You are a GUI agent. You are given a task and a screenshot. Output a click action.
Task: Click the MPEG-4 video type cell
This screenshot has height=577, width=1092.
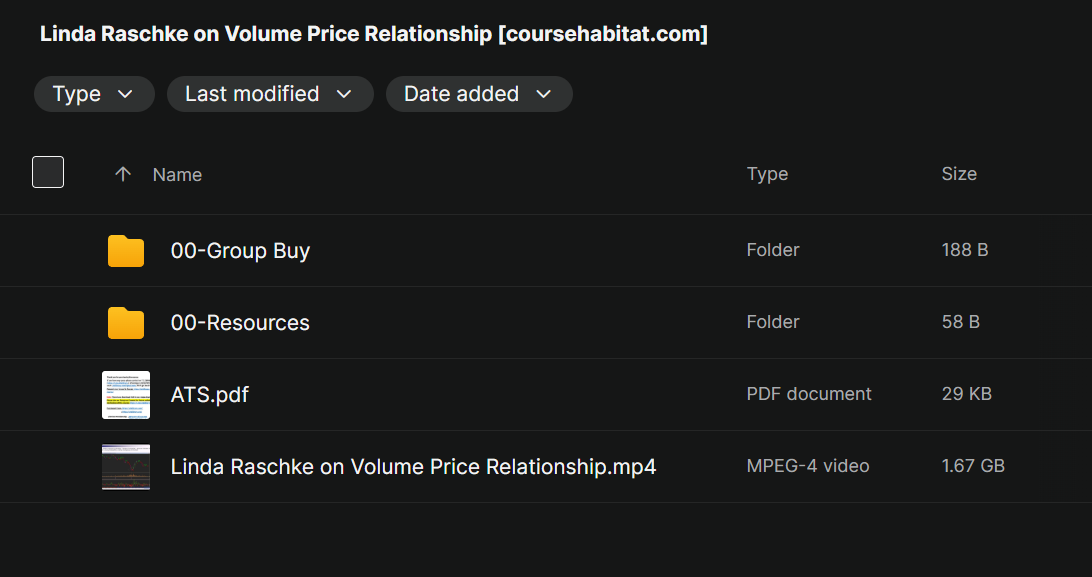[x=808, y=466]
